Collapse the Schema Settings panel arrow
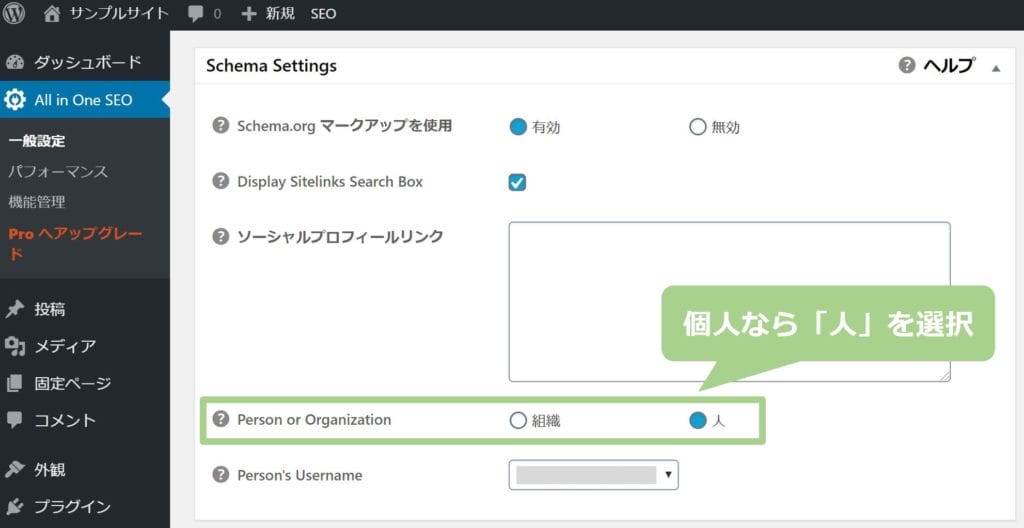This screenshot has width=1024, height=528. coord(996,68)
